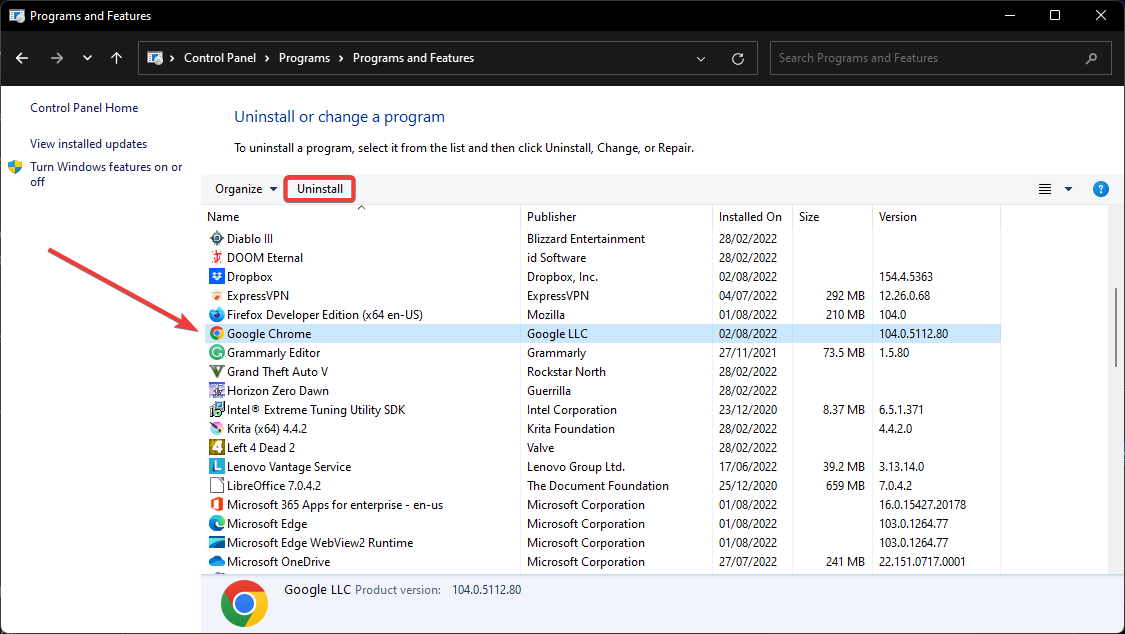Select the Microsoft Edge WebView2 Runtime icon

click(x=217, y=542)
